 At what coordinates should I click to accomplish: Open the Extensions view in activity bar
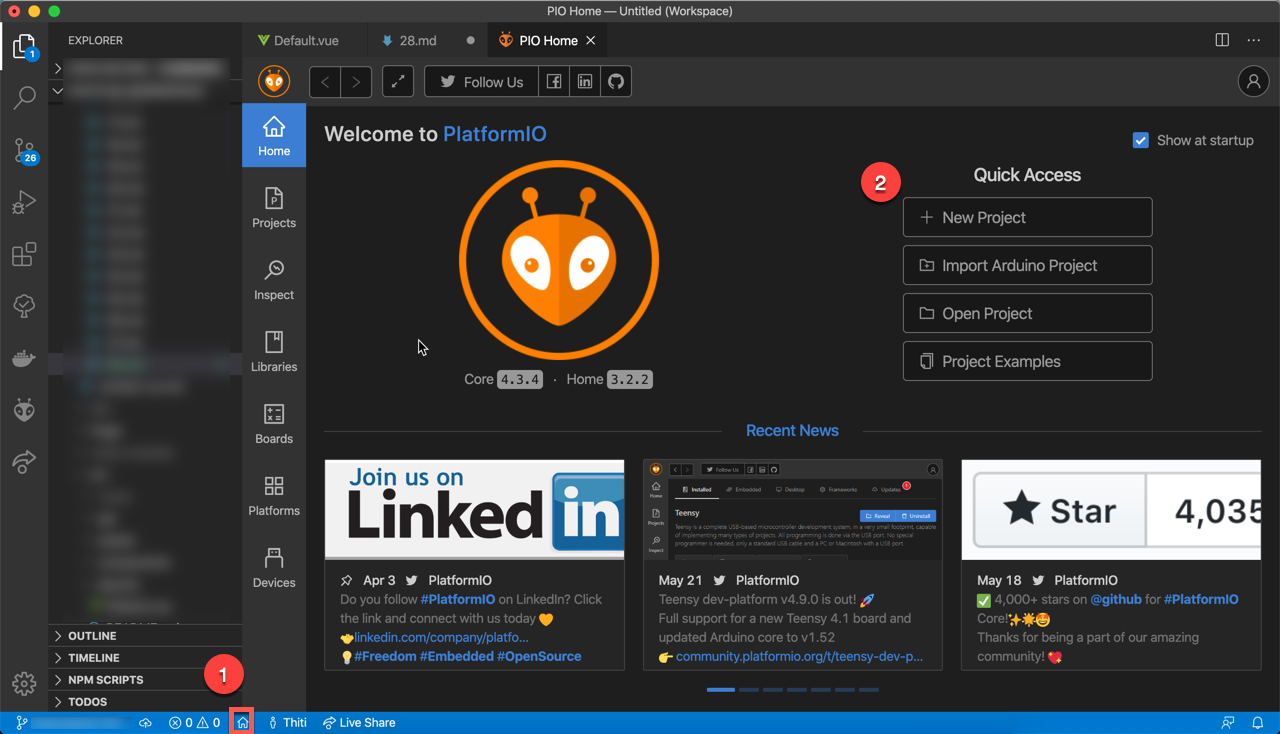pos(24,254)
